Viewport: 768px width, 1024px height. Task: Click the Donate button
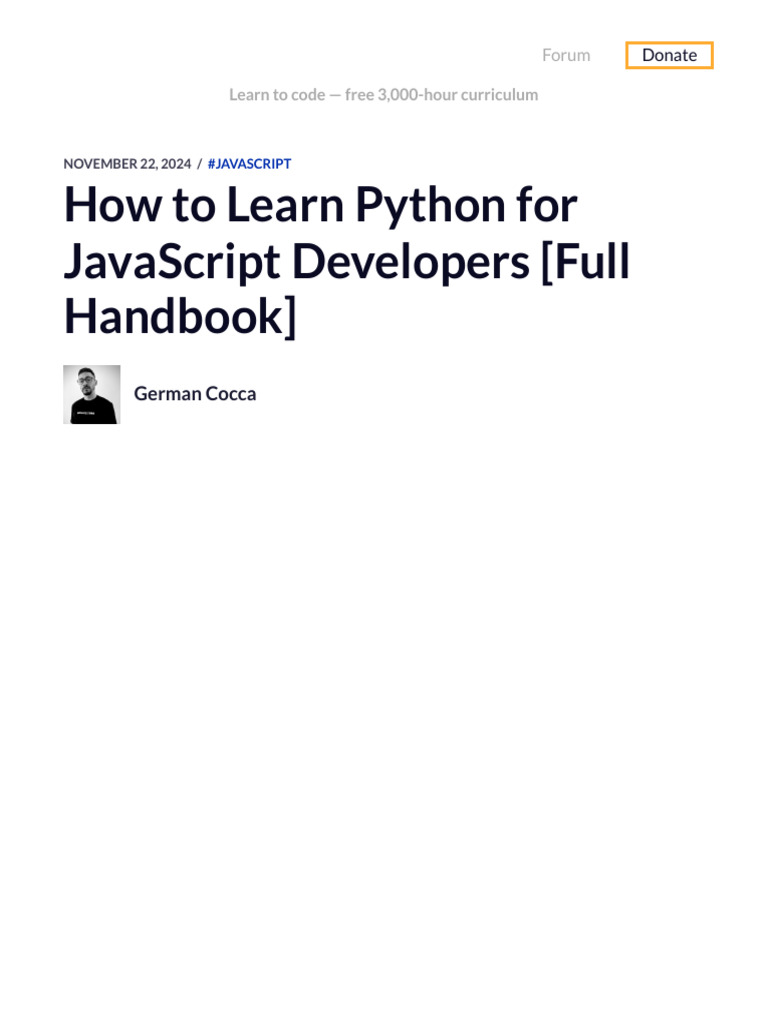tap(669, 55)
